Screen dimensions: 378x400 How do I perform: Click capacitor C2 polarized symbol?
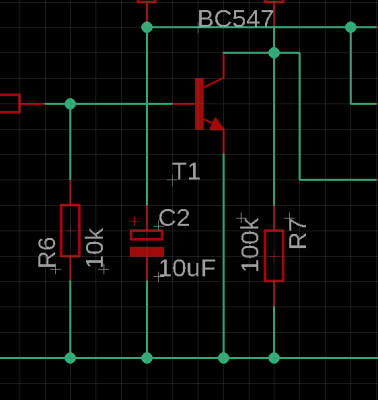coord(147,243)
